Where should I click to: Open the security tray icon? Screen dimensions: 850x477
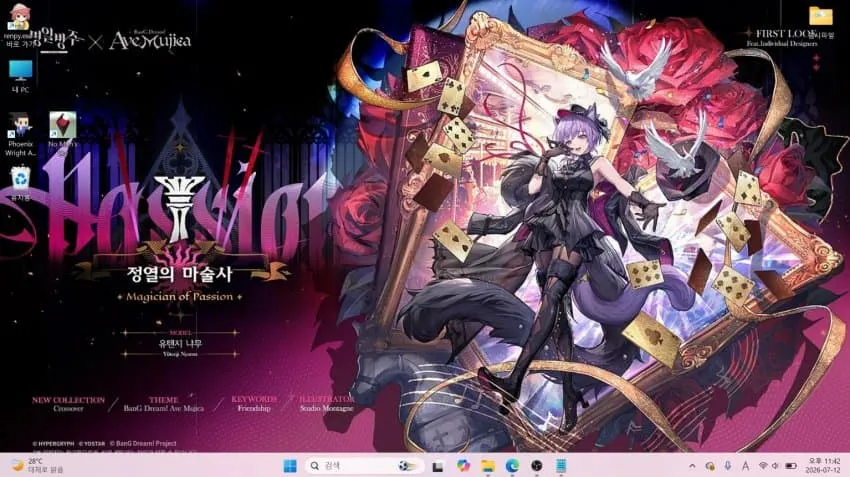710,466
